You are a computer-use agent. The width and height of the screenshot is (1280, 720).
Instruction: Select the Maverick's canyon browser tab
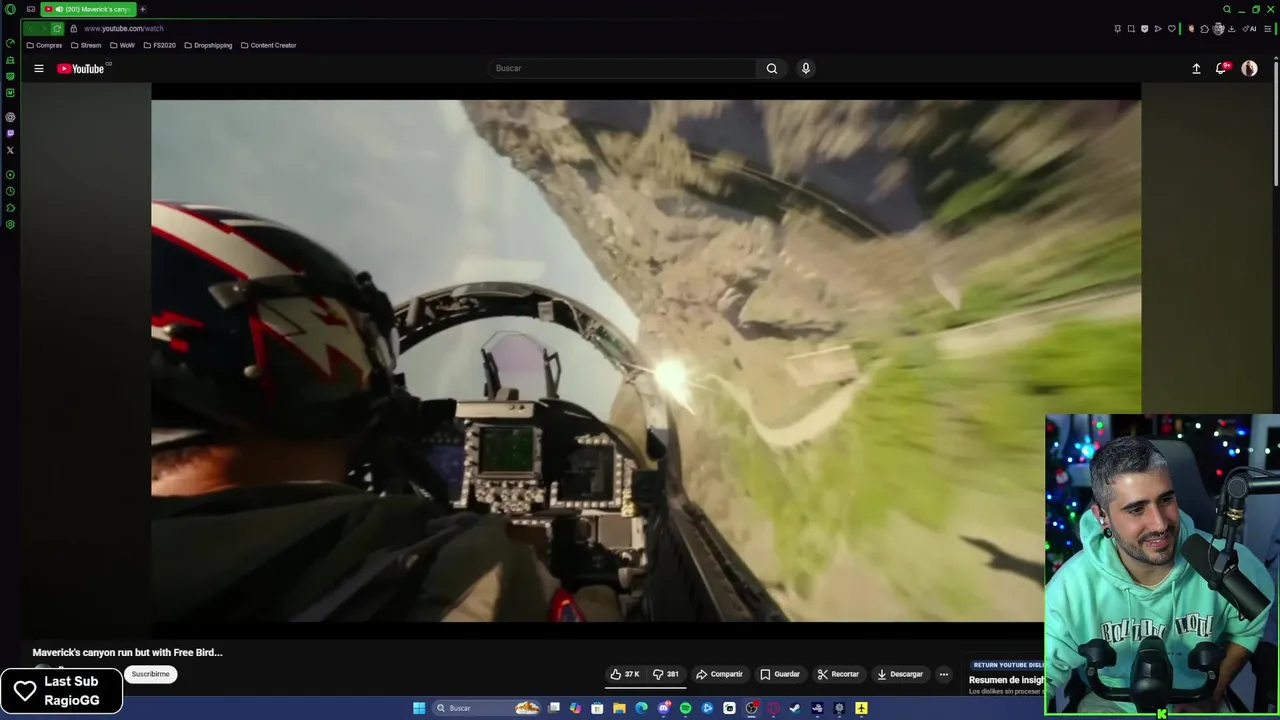pyautogui.click(x=88, y=9)
